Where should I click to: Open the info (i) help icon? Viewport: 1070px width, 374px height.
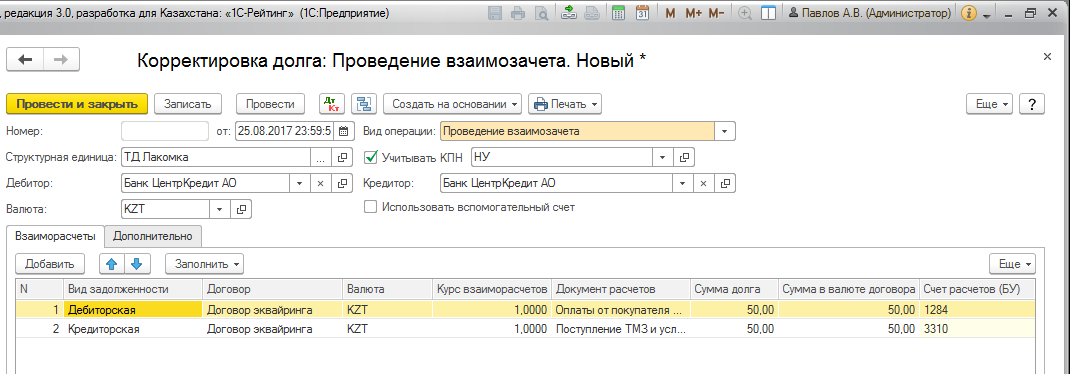coord(968,13)
